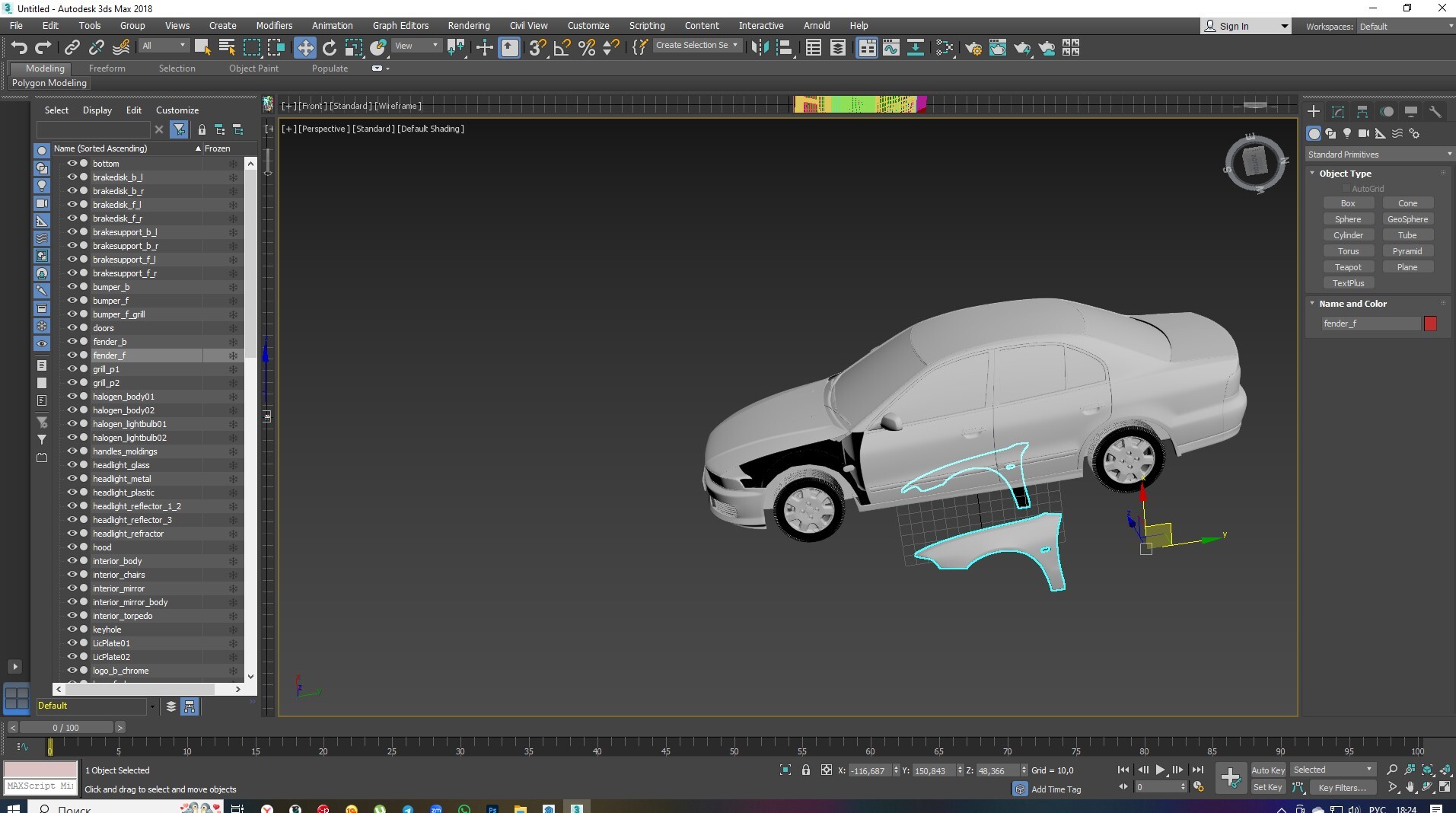This screenshot has height=813, width=1456.
Task: Open Standard Primitives dropdown
Action: (1378, 155)
